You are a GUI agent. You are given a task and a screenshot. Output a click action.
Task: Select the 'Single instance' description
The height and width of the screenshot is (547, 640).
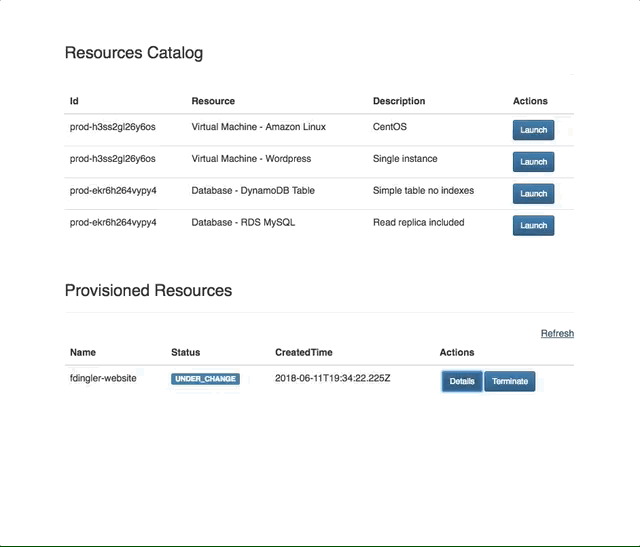tap(405, 159)
